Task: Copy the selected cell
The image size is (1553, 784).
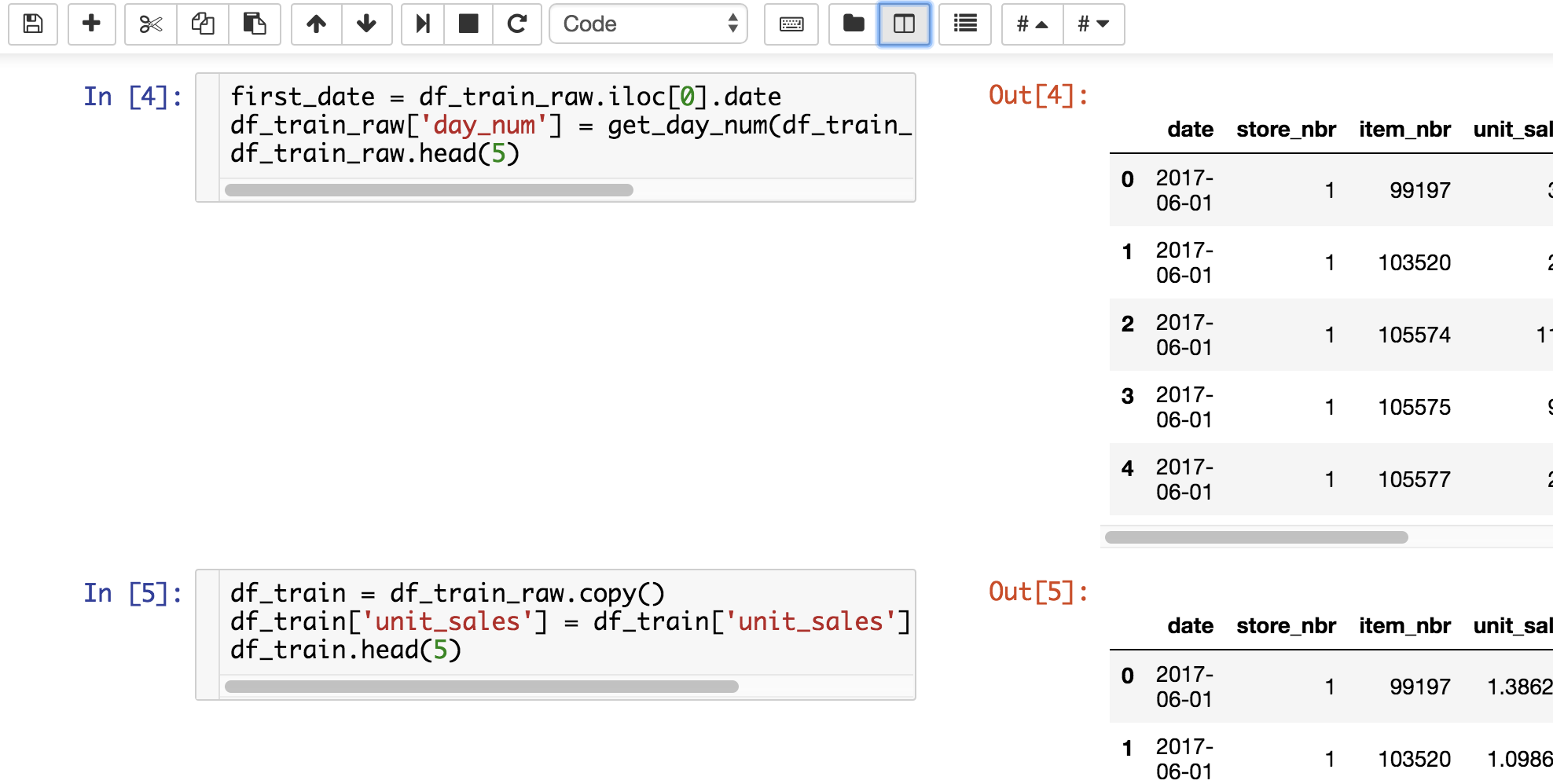Action: pyautogui.click(x=203, y=24)
